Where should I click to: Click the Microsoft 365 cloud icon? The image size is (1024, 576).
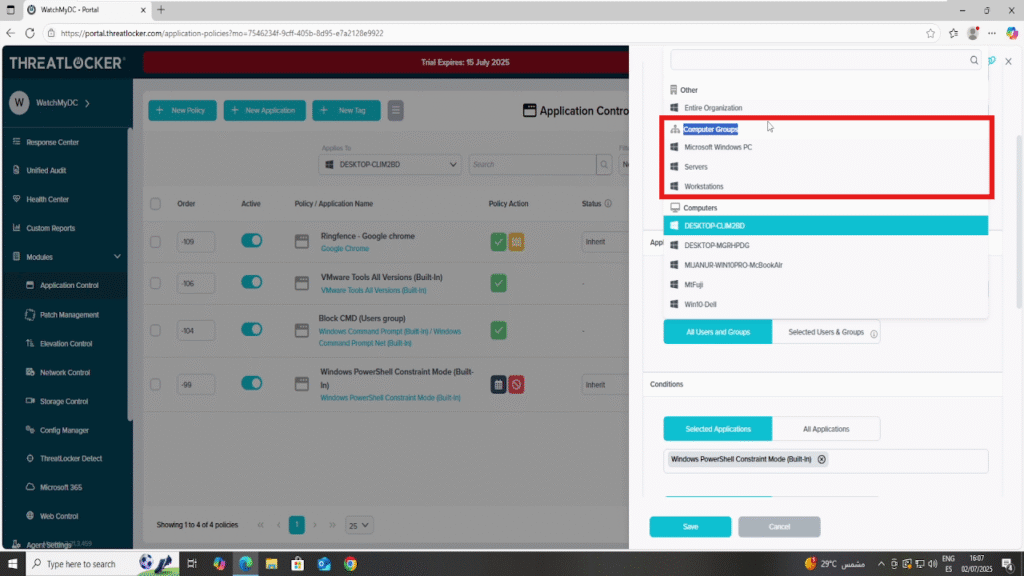(x=30, y=487)
